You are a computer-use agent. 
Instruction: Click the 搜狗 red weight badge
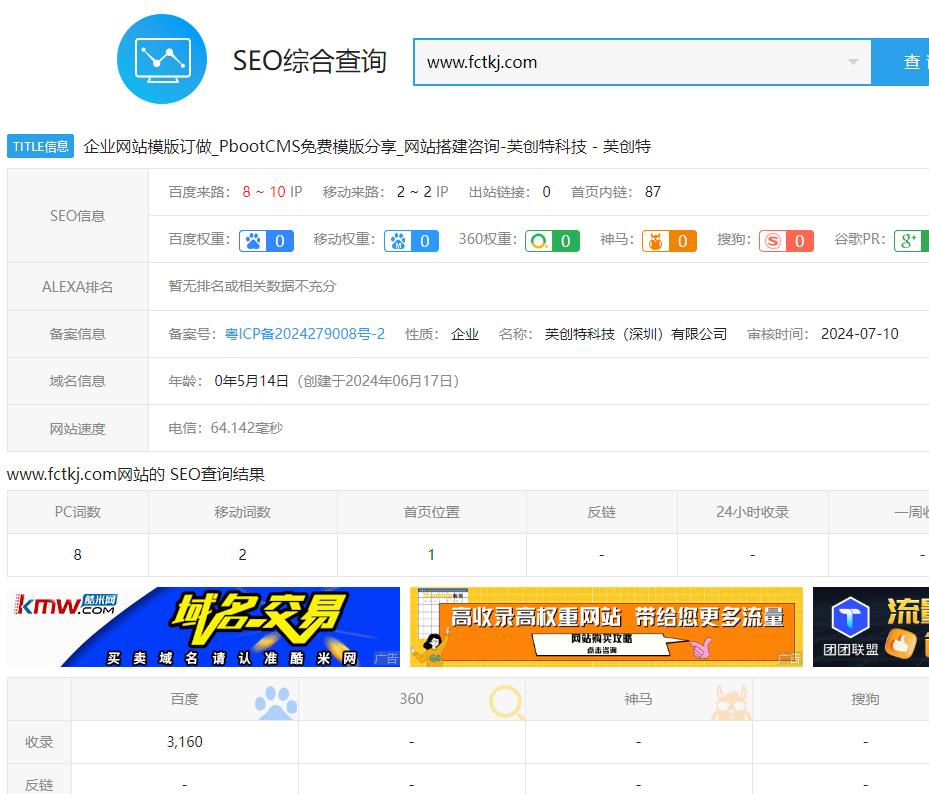786,241
